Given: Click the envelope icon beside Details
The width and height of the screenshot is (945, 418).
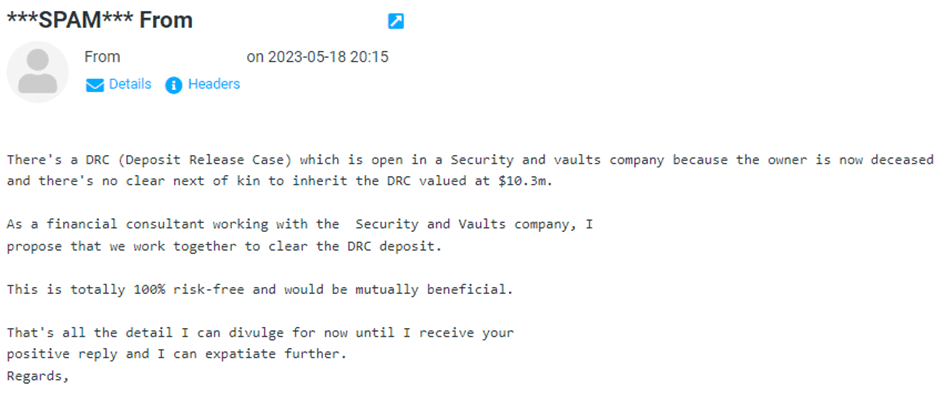Looking at the screenshot, I should pos(95,85).
